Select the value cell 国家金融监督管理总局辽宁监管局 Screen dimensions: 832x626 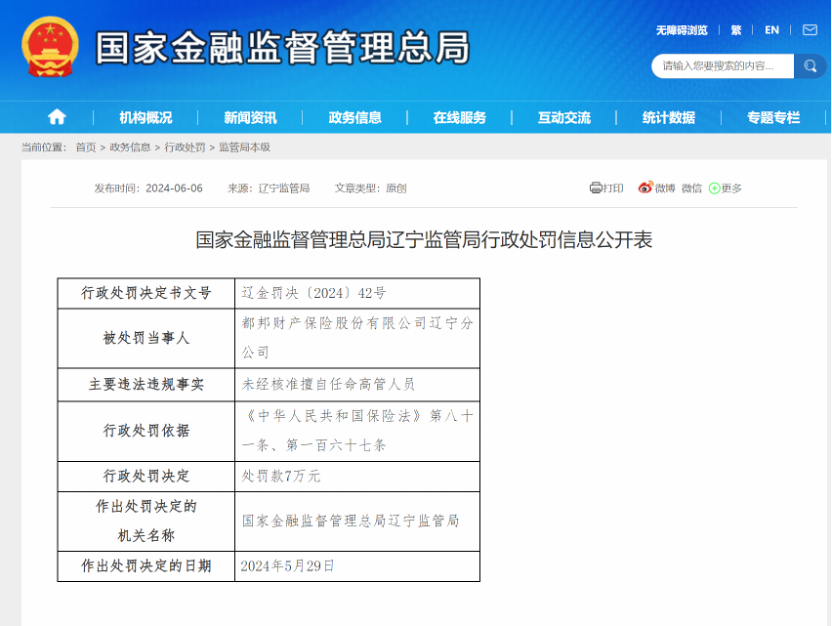tap(357, 521)
